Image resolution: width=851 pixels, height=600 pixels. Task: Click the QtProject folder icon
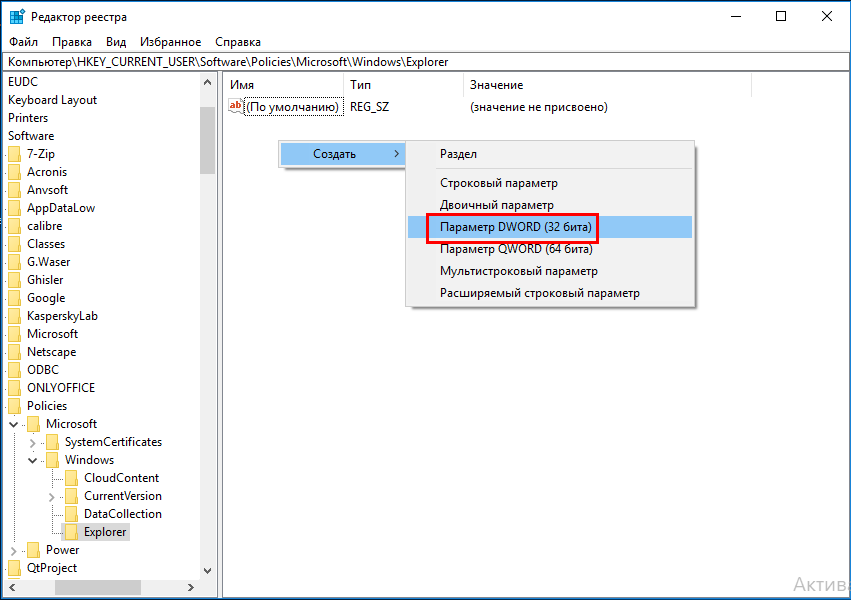(x=15, y=568)
